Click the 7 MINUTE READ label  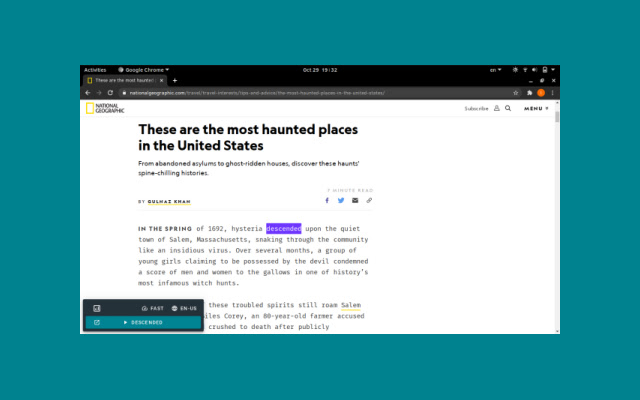click(350, 191)
